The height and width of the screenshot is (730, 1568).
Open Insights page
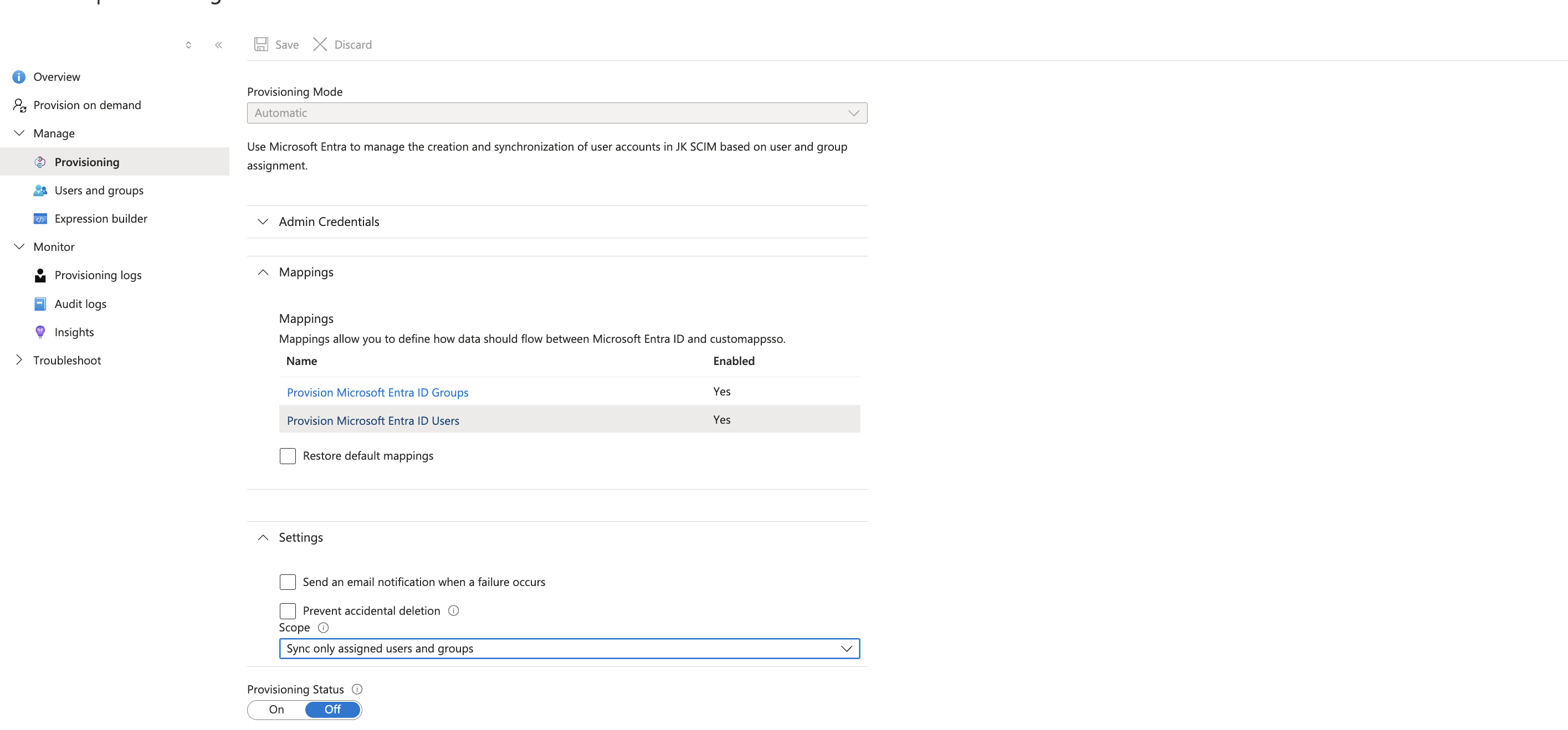pos(74,332)
